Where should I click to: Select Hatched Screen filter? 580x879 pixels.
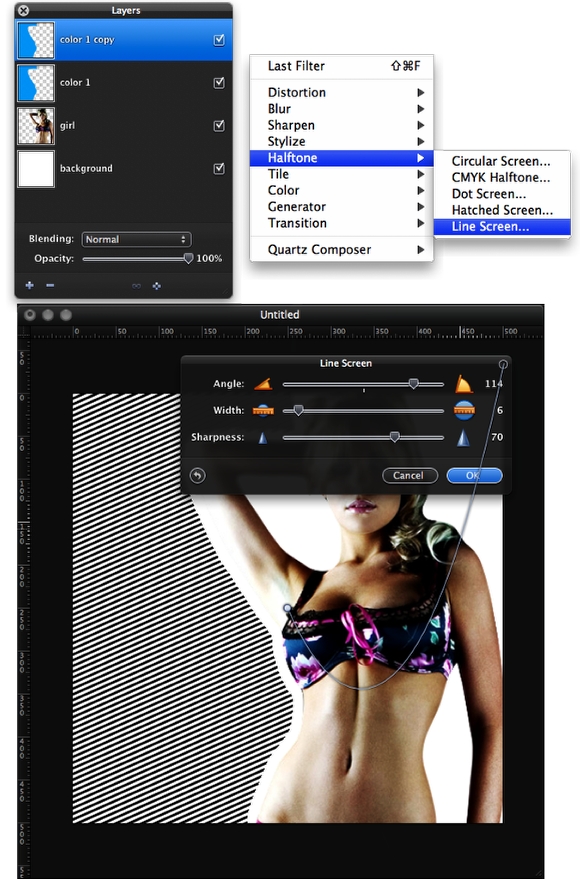(x=502, y=210)
